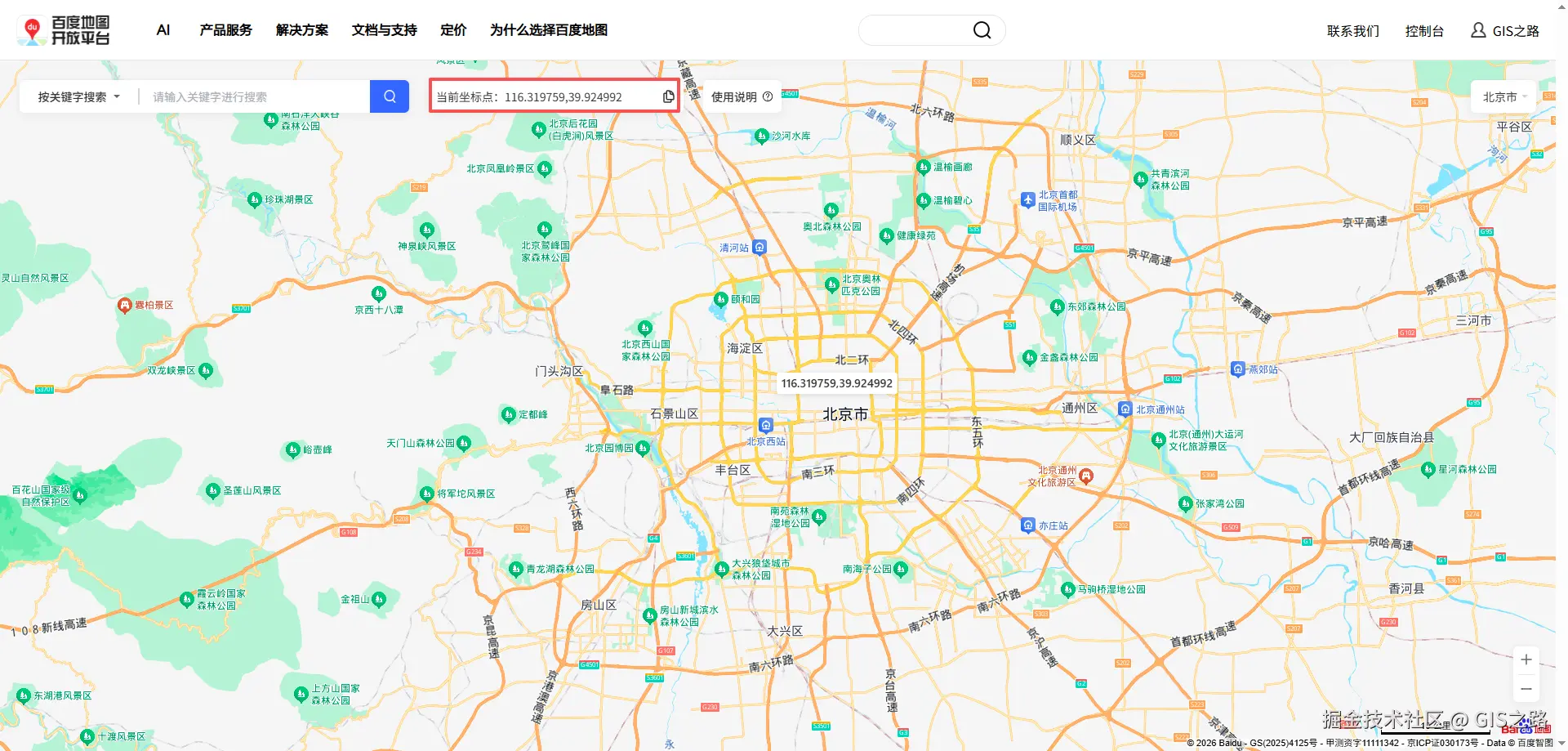Click the 颐和园 park marker icon
Viewport: 1568px width, 751px height.
(x=720, y=299)
